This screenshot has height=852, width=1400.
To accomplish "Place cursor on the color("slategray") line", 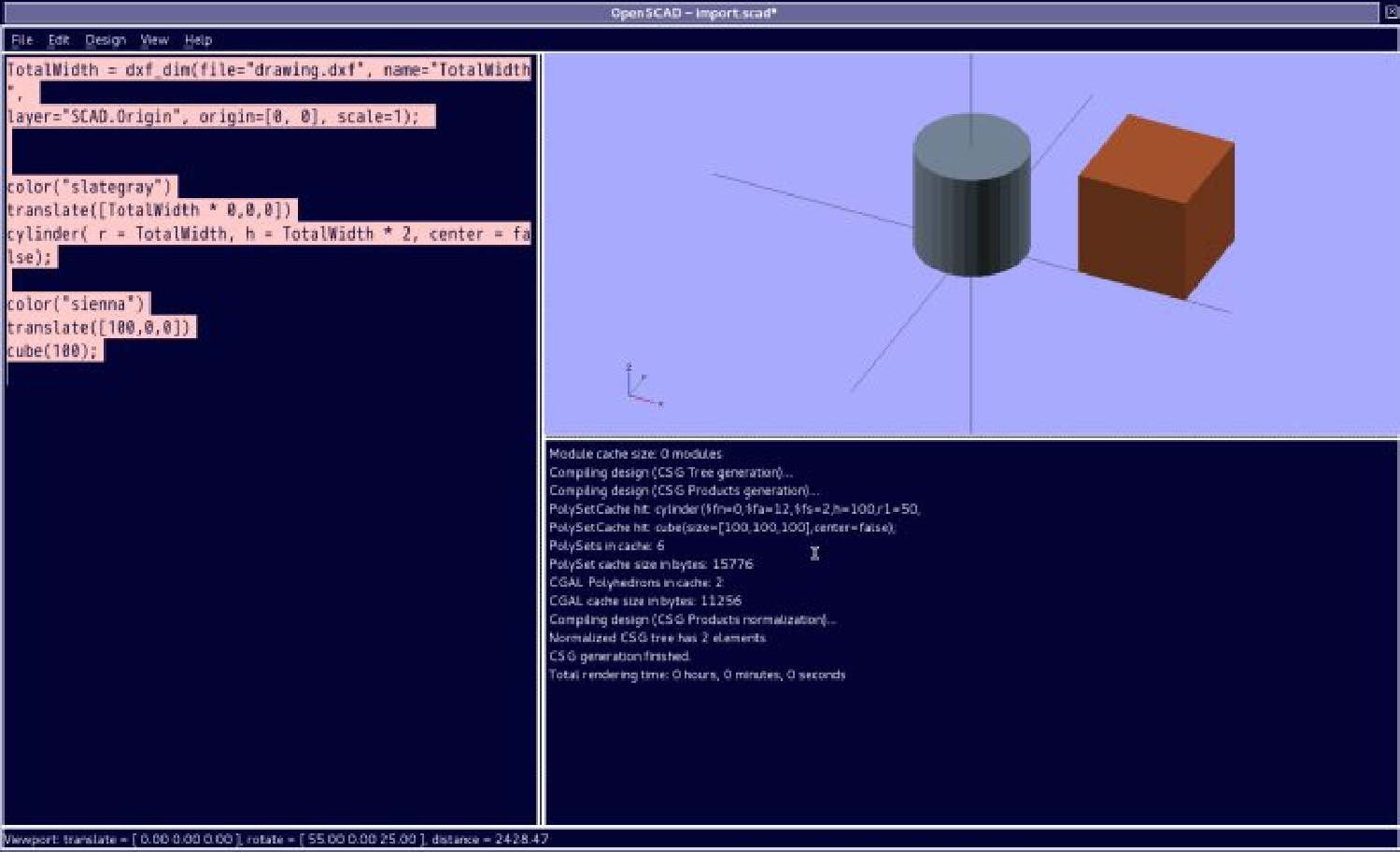I will [91, 187].
